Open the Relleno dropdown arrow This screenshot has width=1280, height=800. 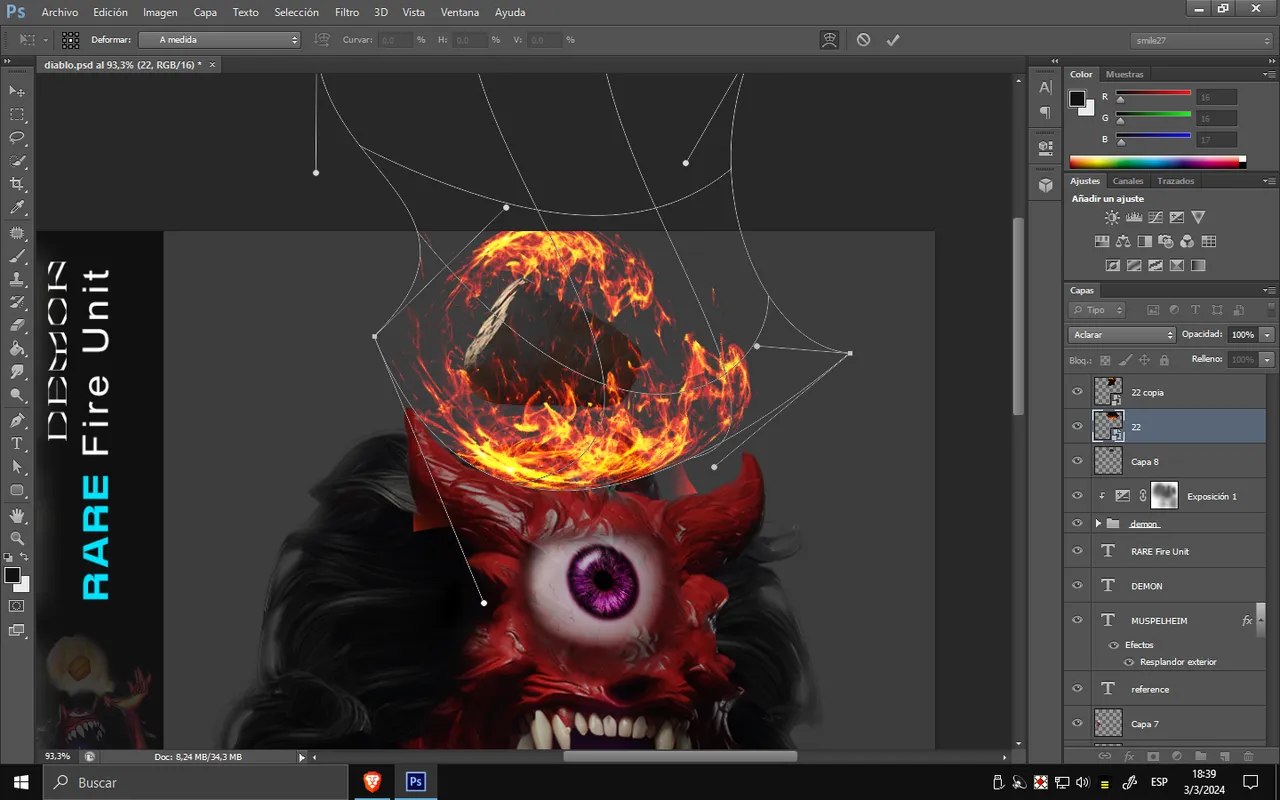(x=1268, y=359)
